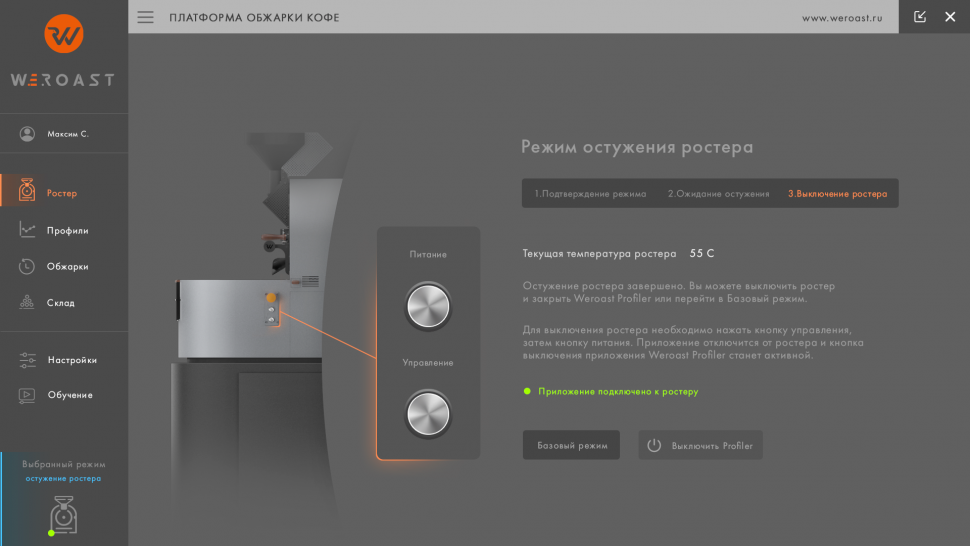The height and width of the screenshot is (546, 970).
Task: Select the Ростер roaster icon
Action: click(27, 190)
